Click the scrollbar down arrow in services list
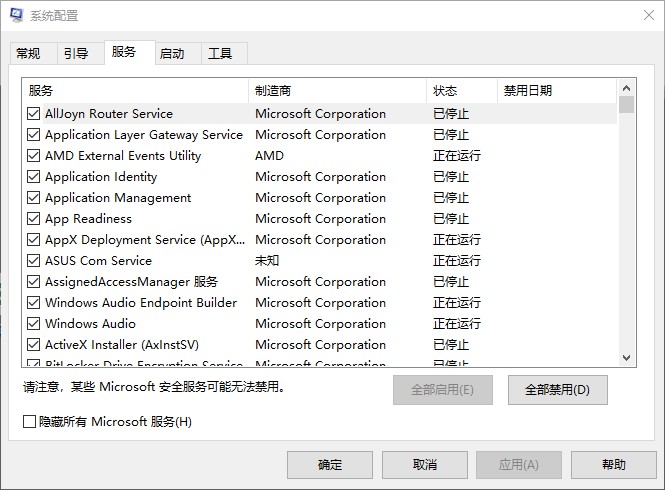Viewport: 665px width, 490px height. (x=627, y=358)
